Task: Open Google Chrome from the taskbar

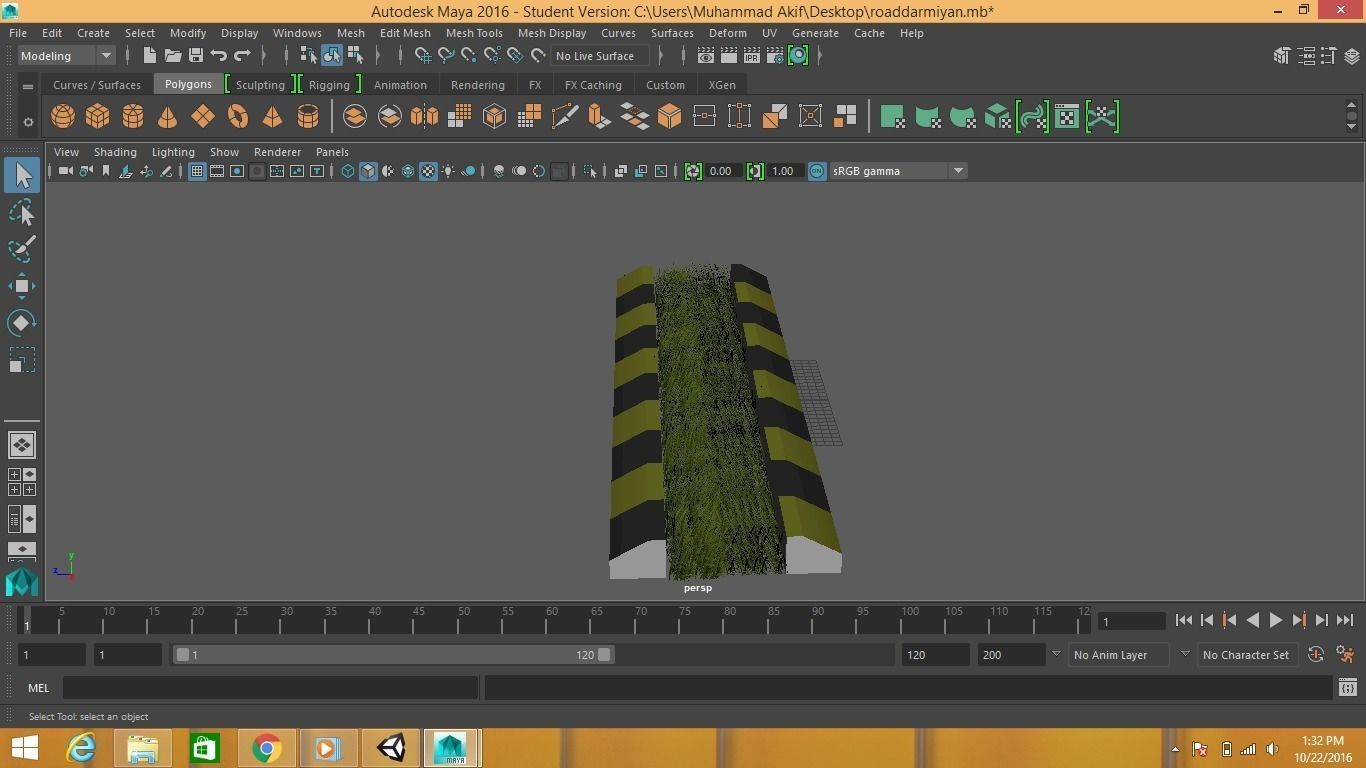Action: (266, 748)
